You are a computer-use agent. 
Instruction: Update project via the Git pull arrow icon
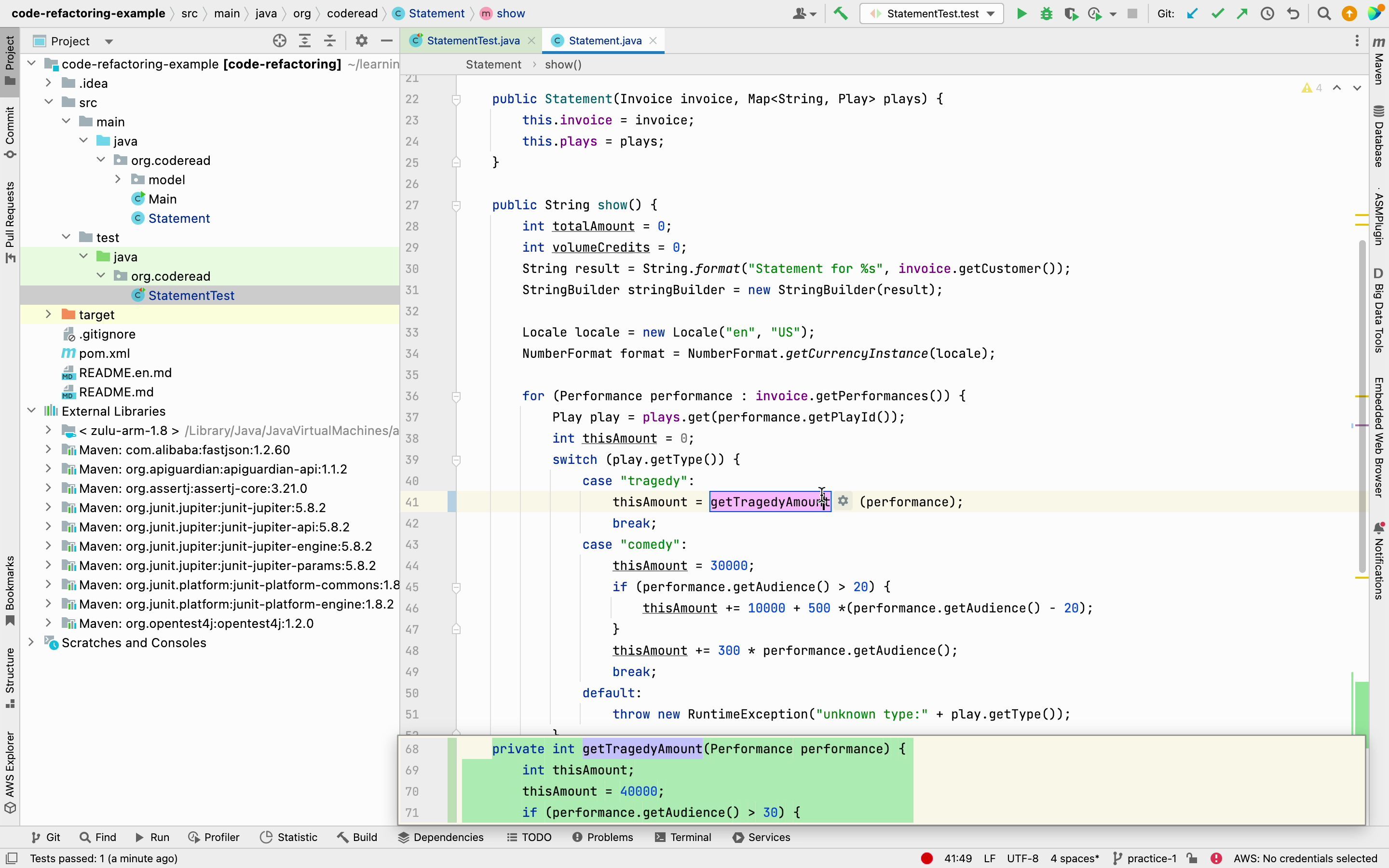point(1193,13)
